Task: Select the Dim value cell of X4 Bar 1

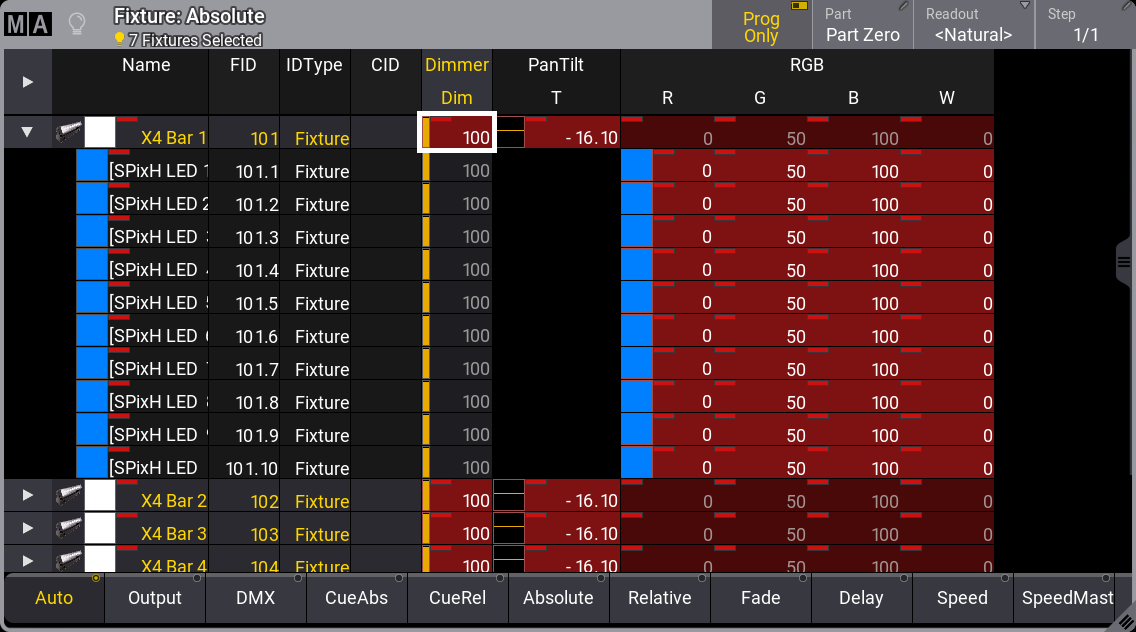Action: coord(457,132)
